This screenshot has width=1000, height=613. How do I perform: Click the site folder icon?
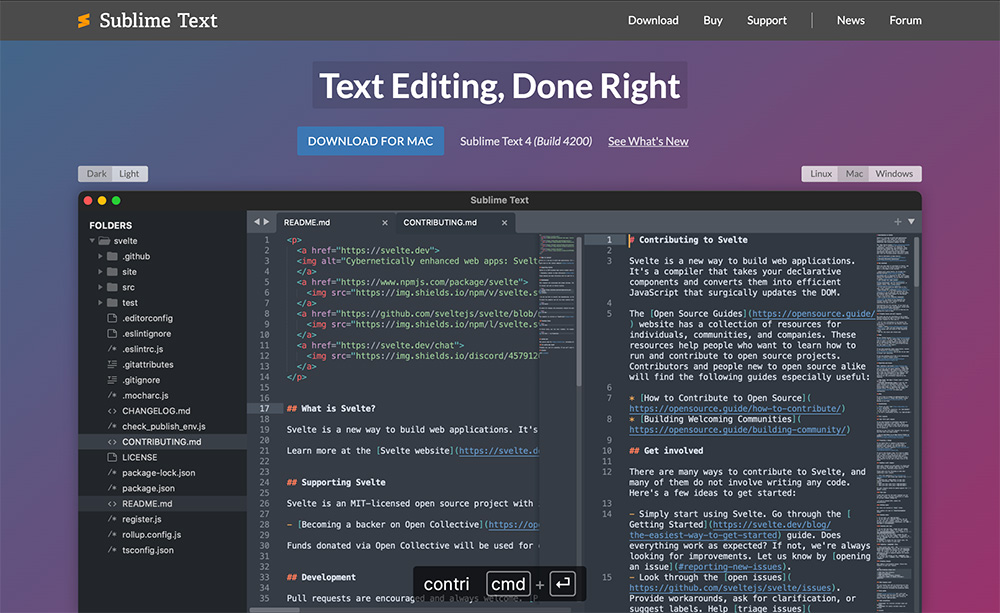click(112, 271)
